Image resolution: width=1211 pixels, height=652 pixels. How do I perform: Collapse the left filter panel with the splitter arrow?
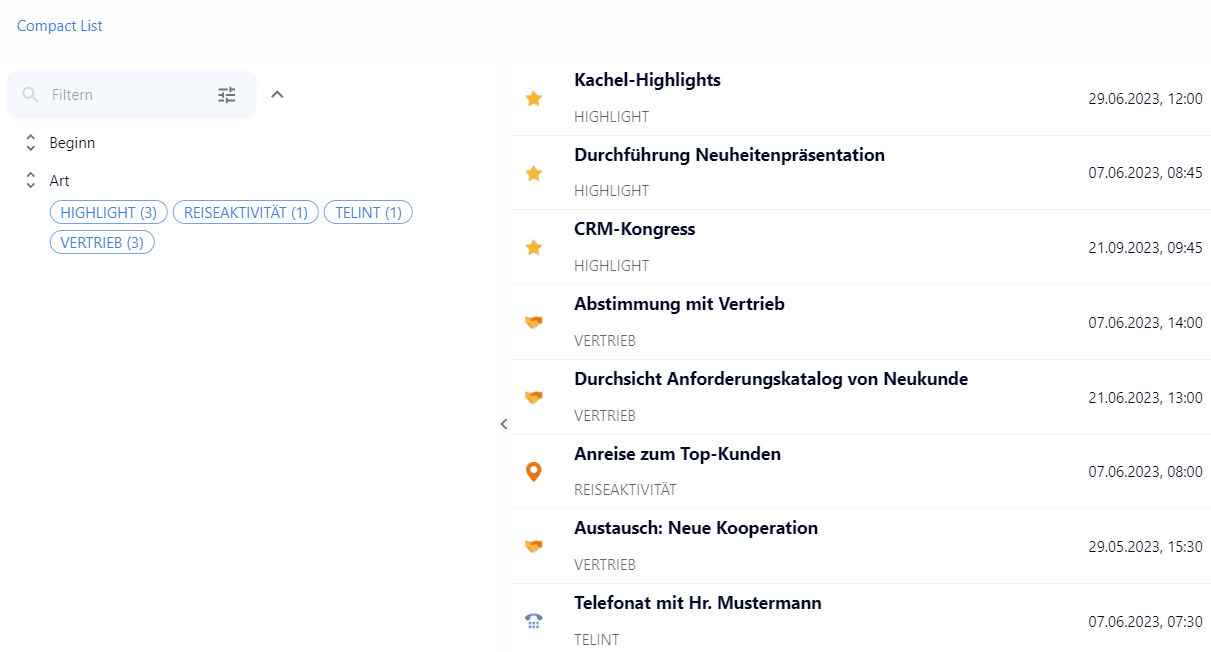pyautogui.click(x=504, y=424)
